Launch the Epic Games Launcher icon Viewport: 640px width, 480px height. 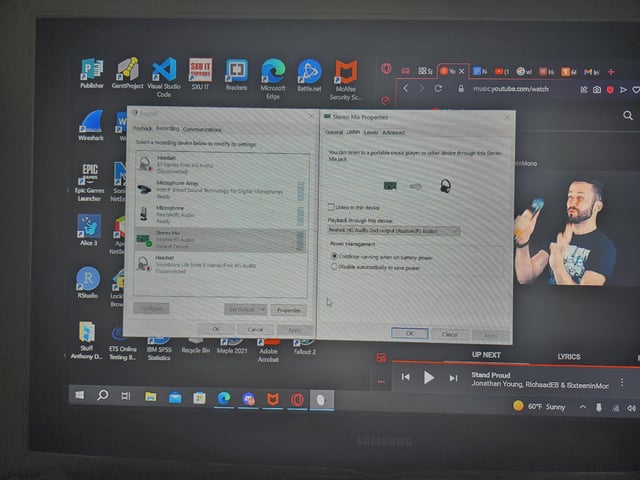pyautogui.click(x=89, y=182)
